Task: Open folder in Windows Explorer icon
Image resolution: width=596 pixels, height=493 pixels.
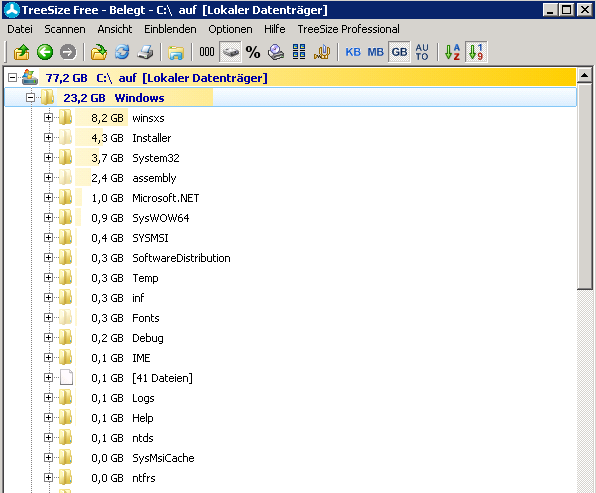Action: pyautogui.click(x=176, y=52)
